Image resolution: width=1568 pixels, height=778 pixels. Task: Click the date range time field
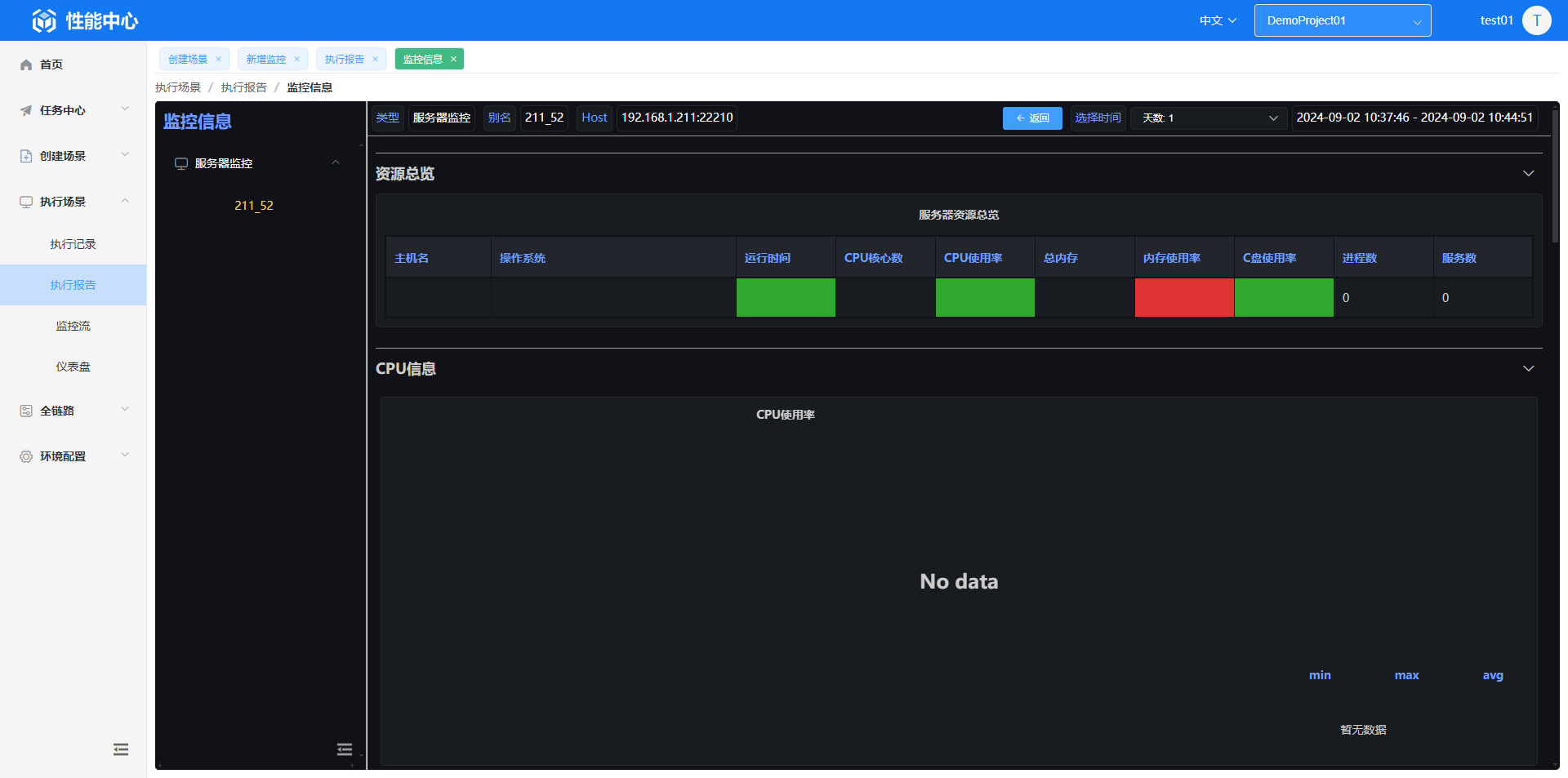1414,118
